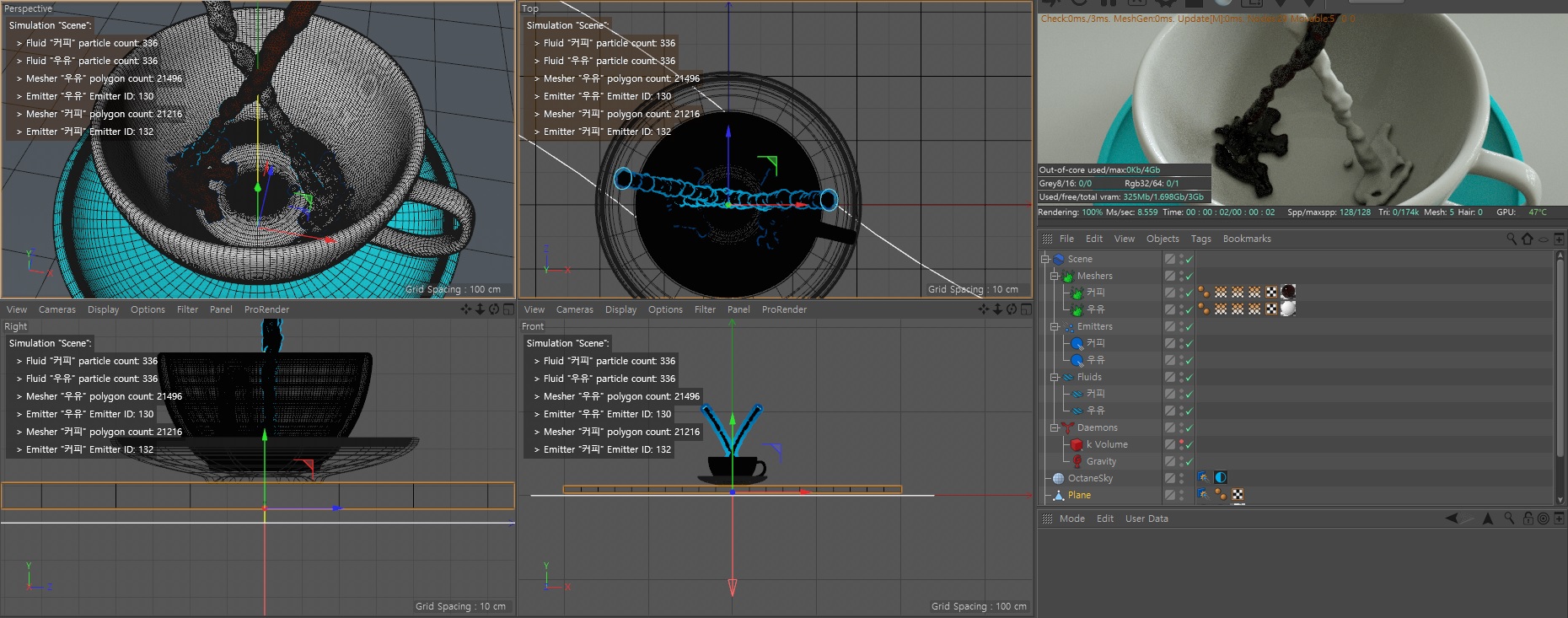1568x618 pixels.
Task: Toggle enable checkmark for Scene object
Action: pos(1189,260)
